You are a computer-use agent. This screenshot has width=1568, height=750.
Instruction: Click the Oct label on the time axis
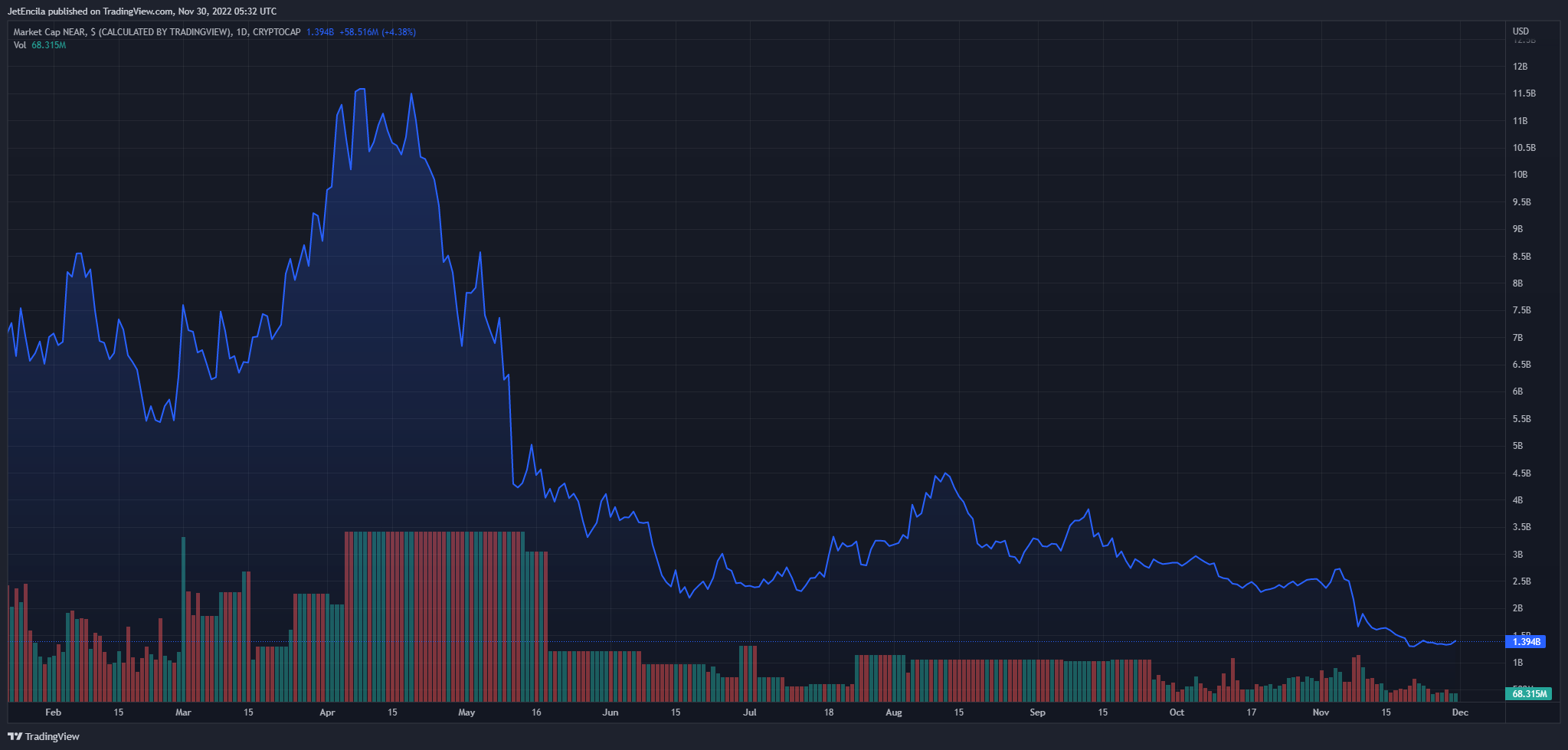1177,712
